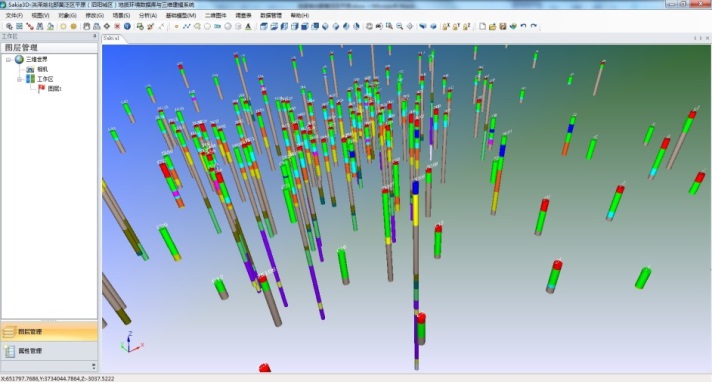
Task: Collapse the 工作区 tree node
Action: pyautogui.click(x=20, y=79)
